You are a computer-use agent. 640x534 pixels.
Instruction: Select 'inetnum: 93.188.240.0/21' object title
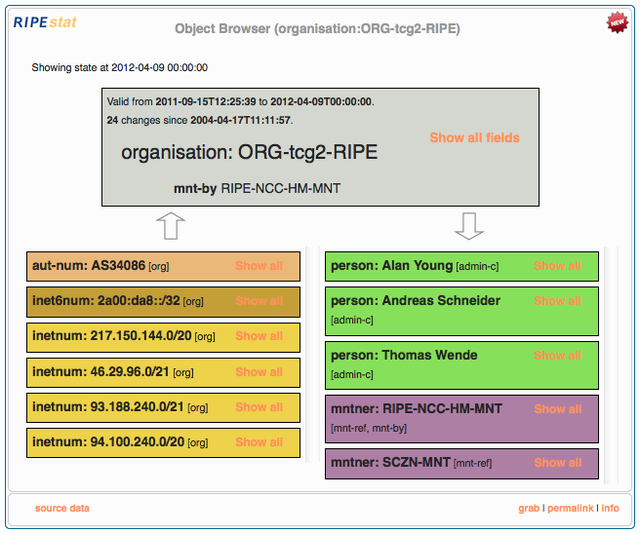pos(108,407)
